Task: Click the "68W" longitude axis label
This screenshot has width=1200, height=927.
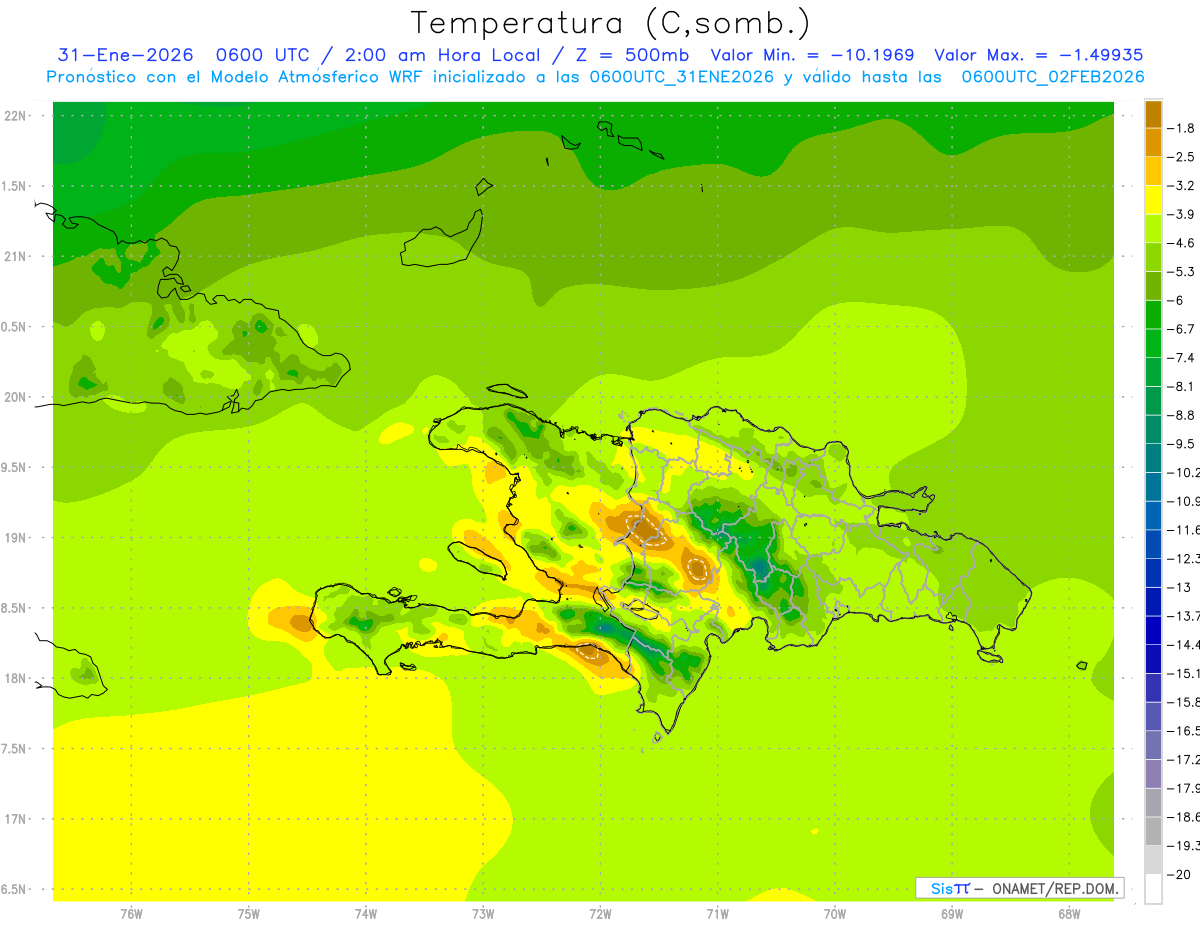Action: pyautogui.click(x=1069, y=914)
